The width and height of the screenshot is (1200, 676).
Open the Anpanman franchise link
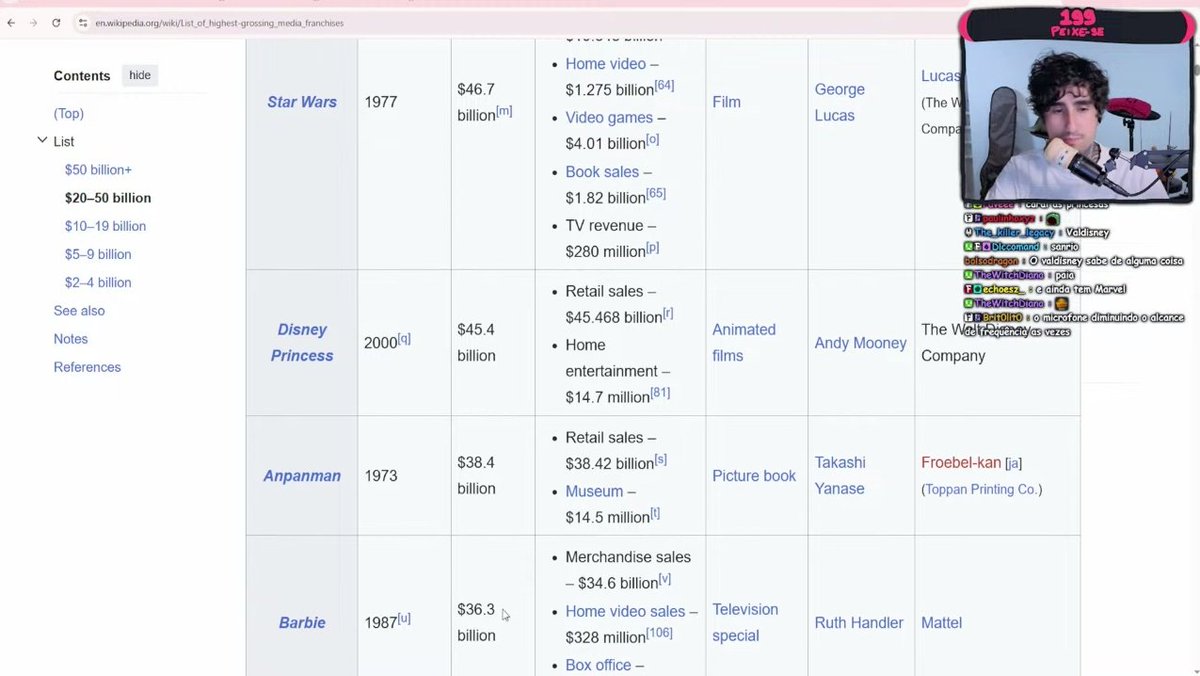click(x=302, y=476)
